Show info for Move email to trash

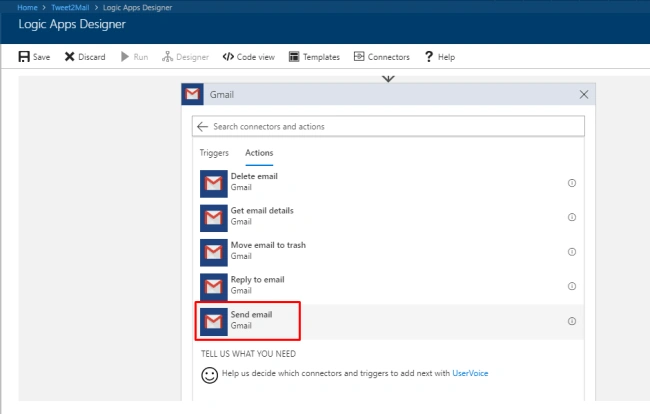pyautogui.click(x=572, y=252)
